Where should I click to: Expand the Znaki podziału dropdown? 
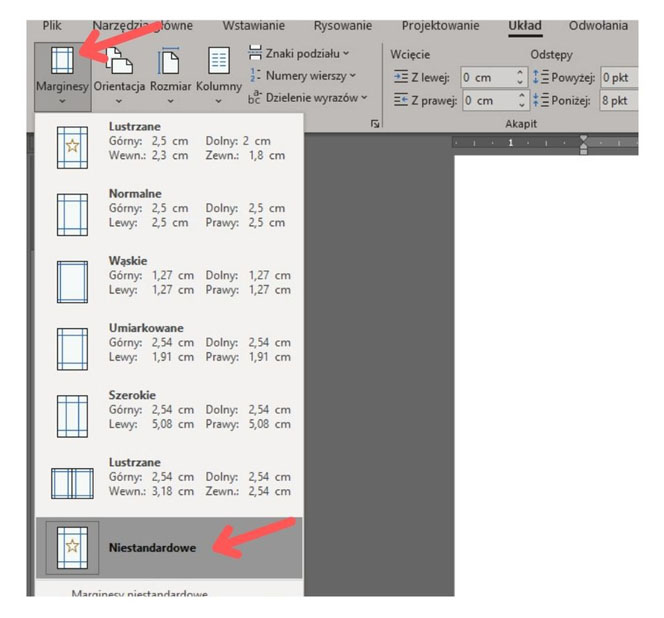pos(299,53)
